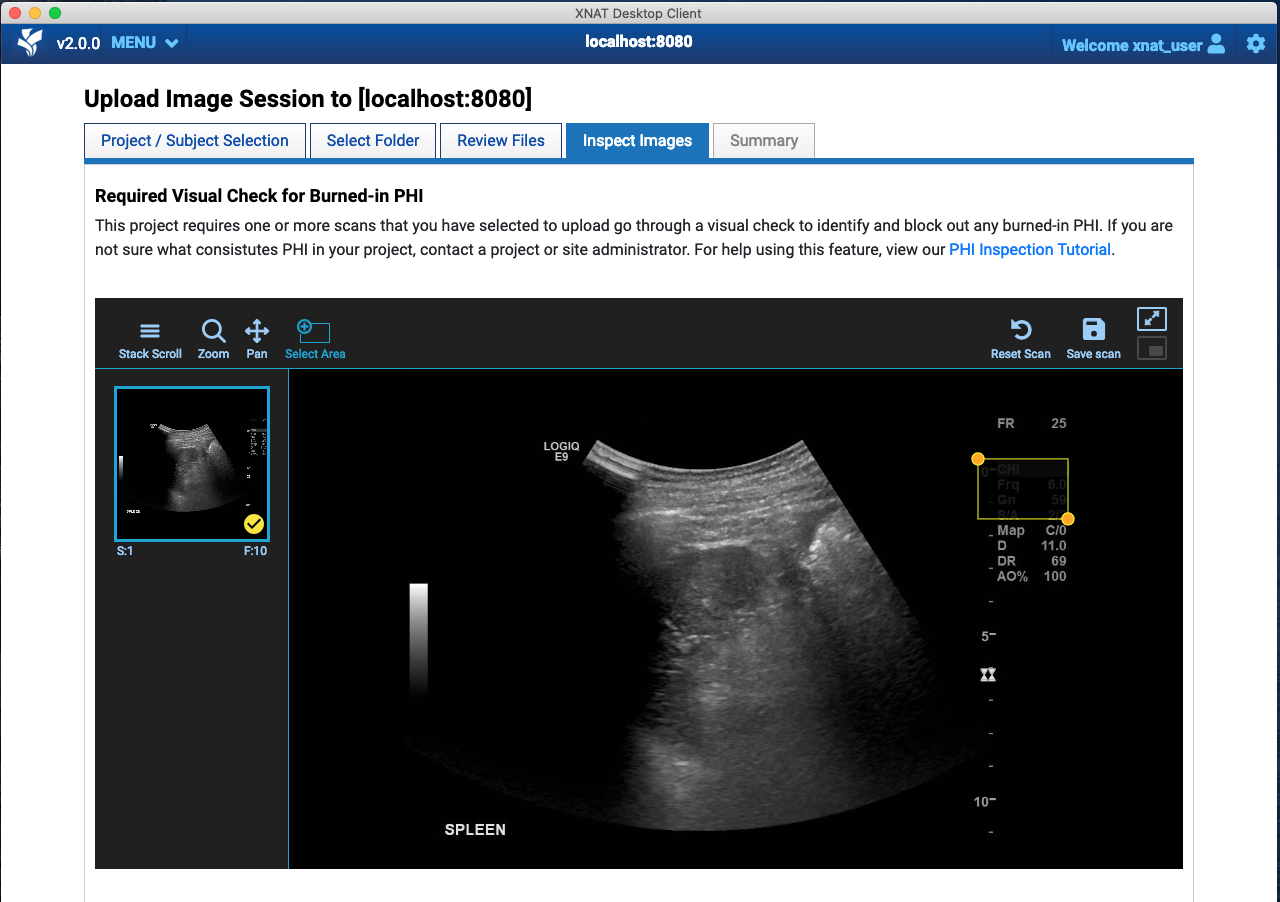Save scan using the disk icon
The width and height of the screenshot is (1280, 902).
point(1093,339)
